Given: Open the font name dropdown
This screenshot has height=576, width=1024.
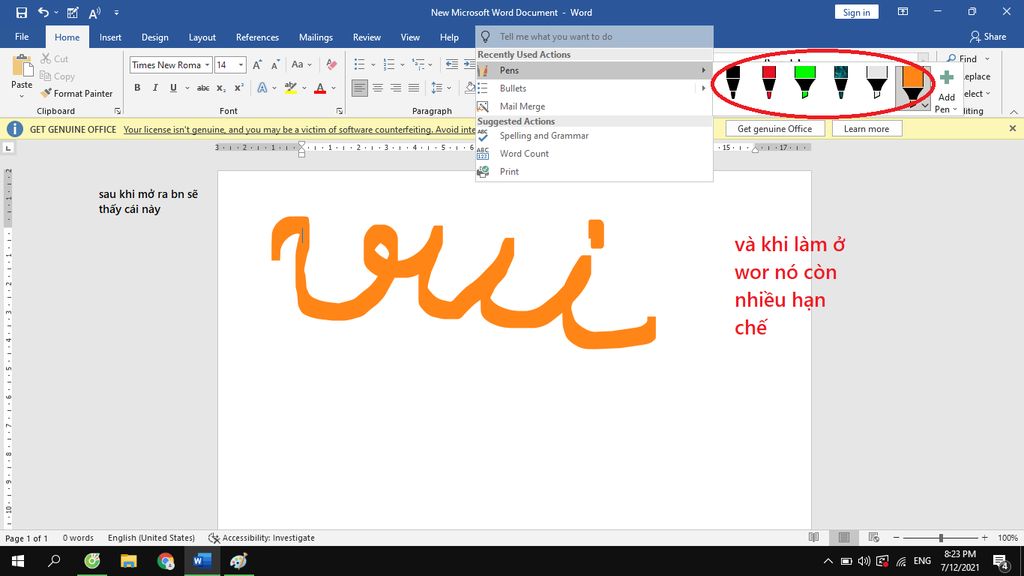Looking at the screenshot, I should (207, 65).
